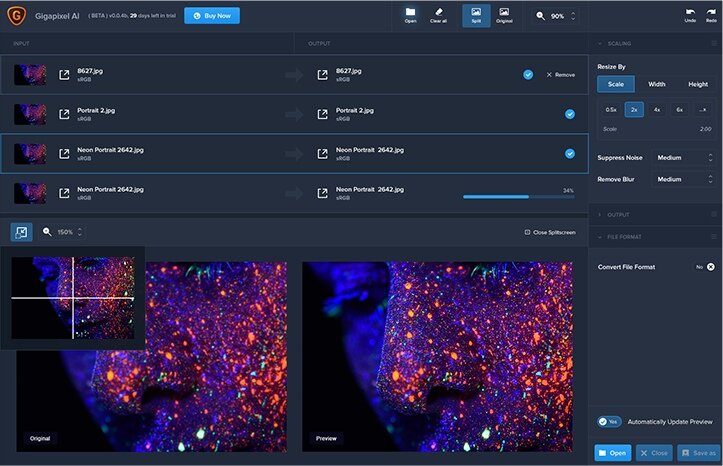This screenshot has width=723, height=466.
Task: Toggle the checkmark for Portrait 2.jpg
Action: (570, 114)
